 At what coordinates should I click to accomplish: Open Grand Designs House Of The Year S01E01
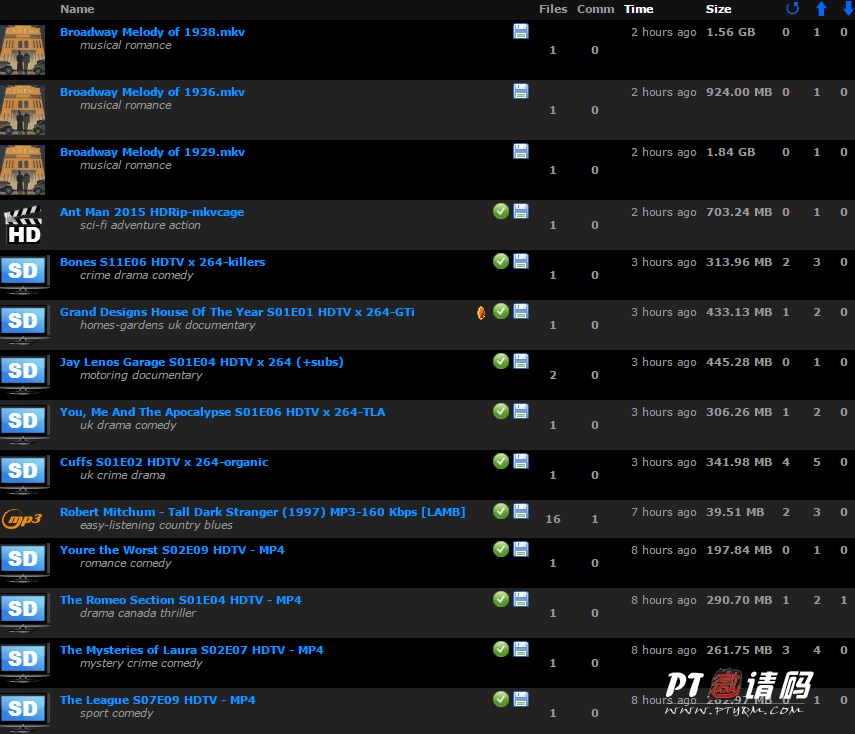[237, 312]
